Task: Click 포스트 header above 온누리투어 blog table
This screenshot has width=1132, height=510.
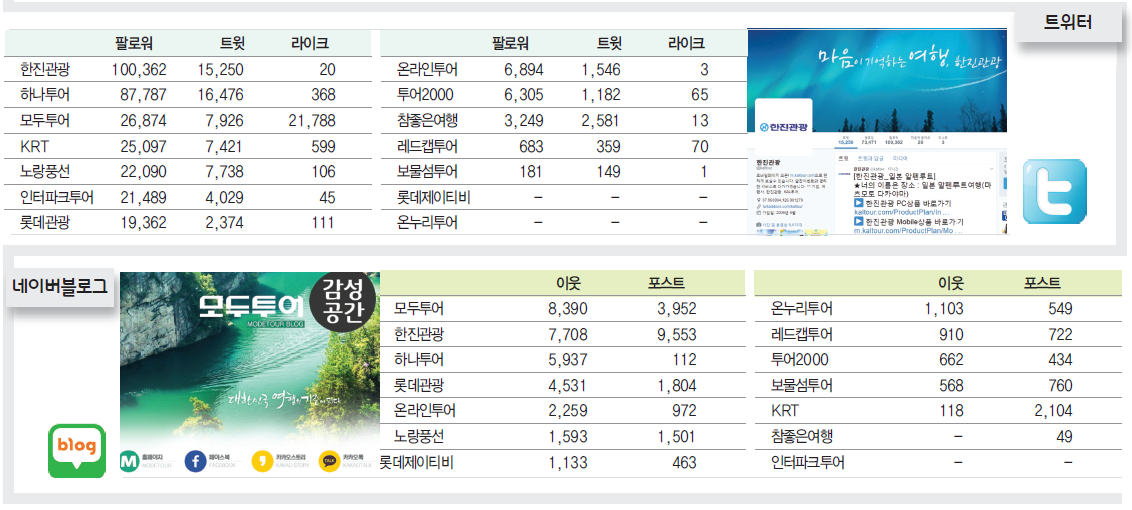Action: pos(1042,283)
